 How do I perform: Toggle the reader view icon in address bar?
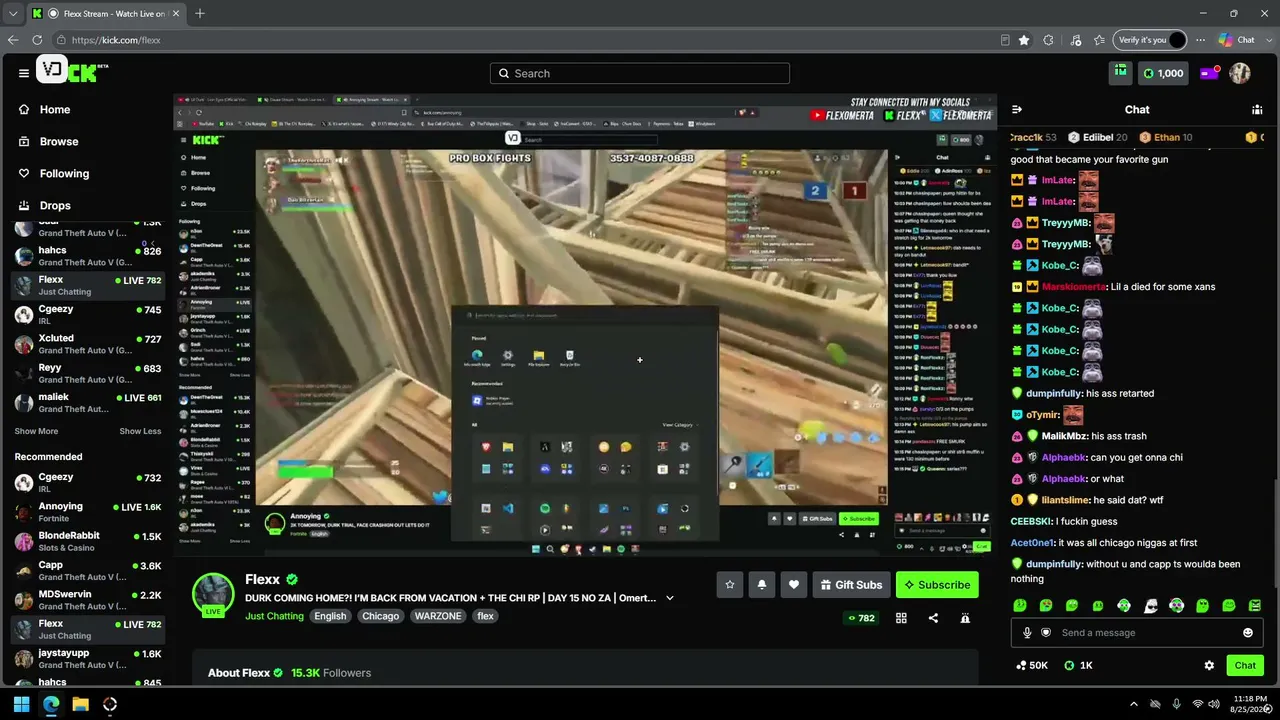coord(1005,40)
